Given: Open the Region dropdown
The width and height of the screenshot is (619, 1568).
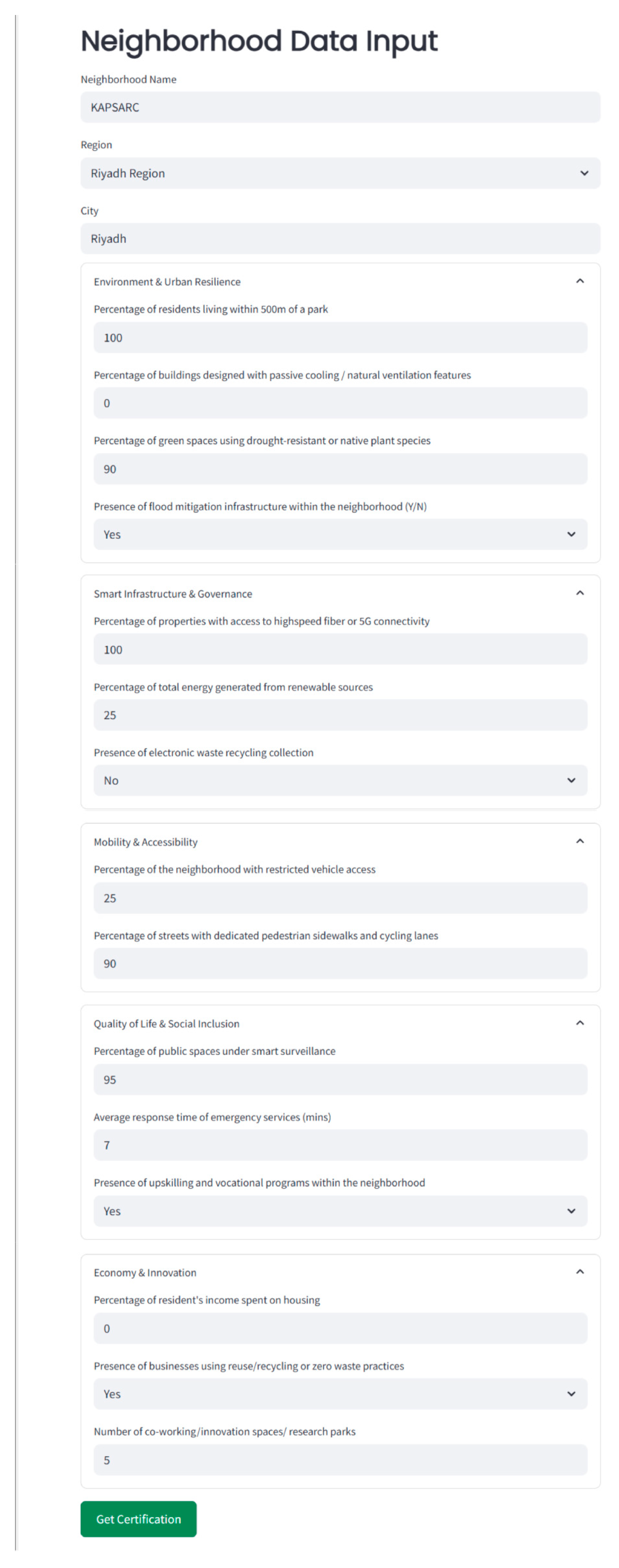Looking at the screenshot, I should coord(340,173).
